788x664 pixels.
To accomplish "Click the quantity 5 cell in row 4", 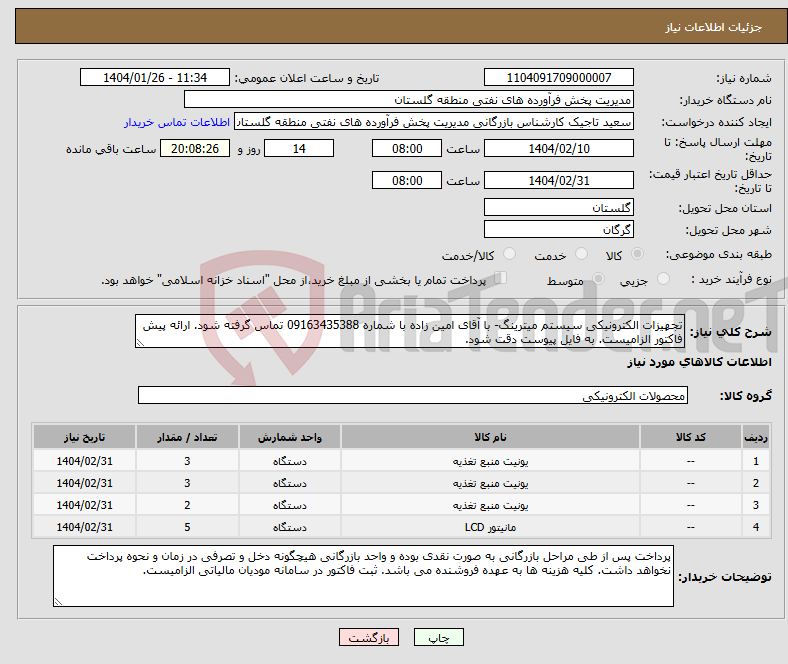I will click(x=187, y=527).
